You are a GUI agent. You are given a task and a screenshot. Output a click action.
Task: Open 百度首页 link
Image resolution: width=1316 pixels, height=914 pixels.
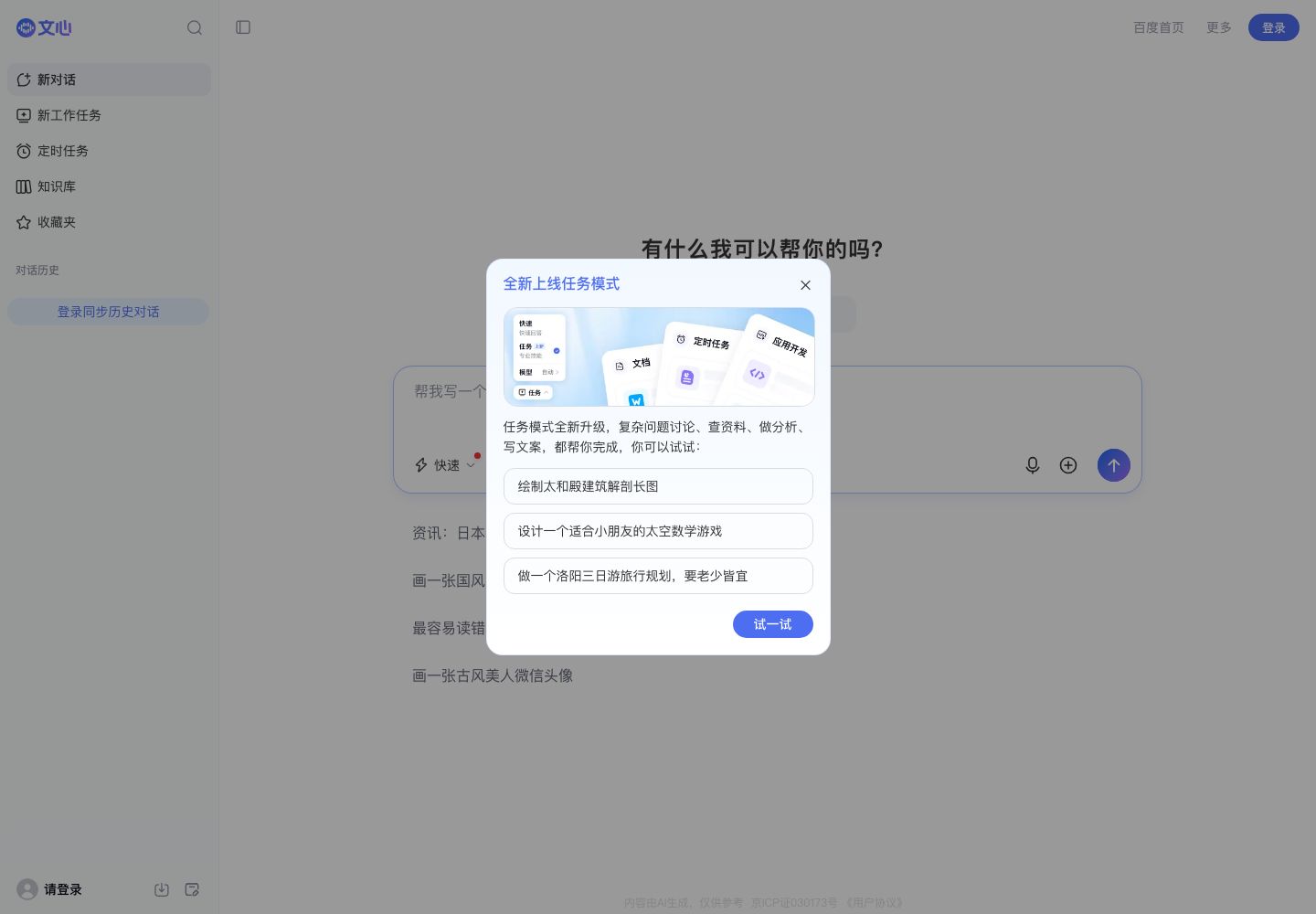point(1158,27)
